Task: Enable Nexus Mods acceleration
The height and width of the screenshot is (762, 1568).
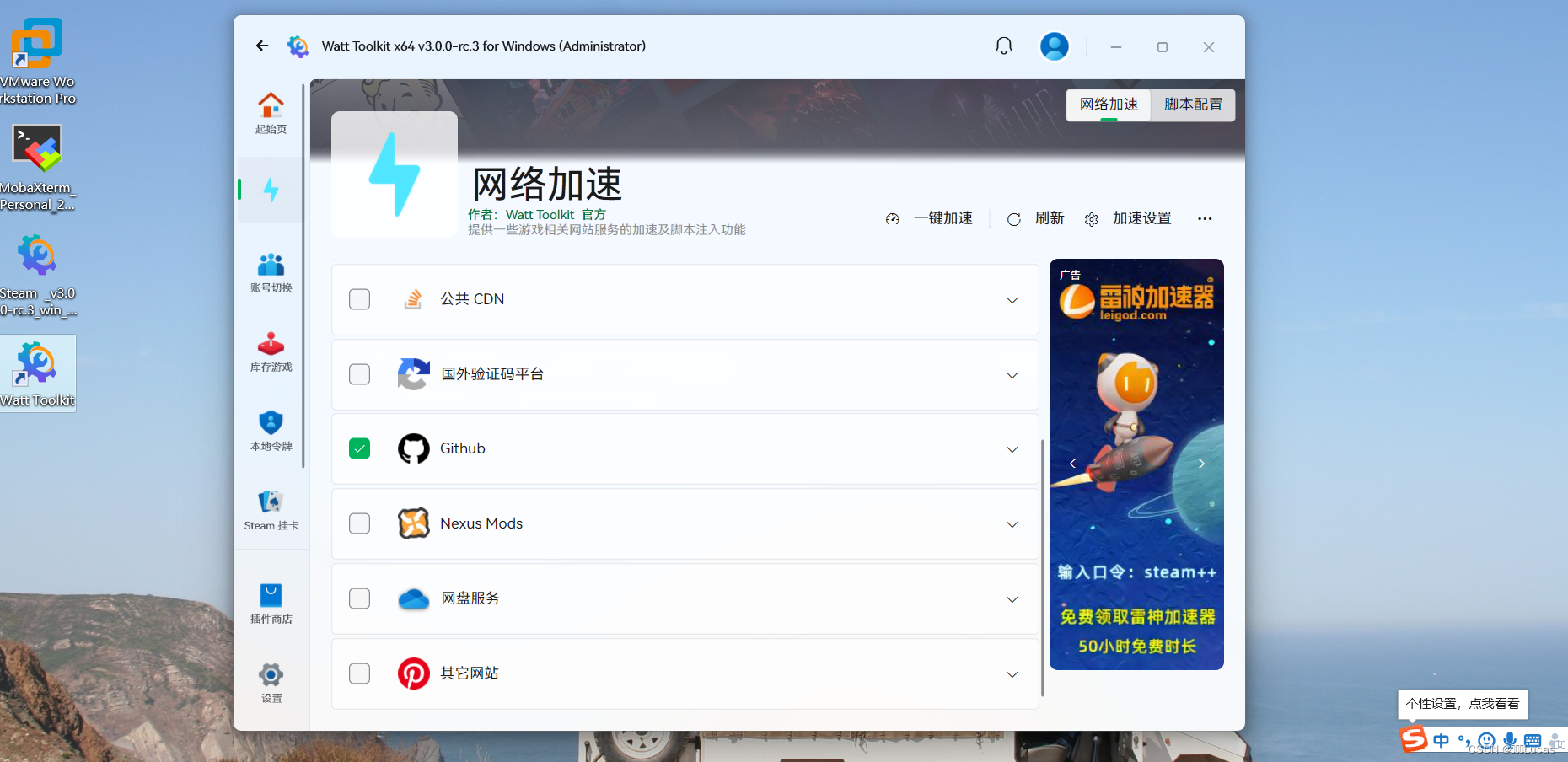Action: 359,523
